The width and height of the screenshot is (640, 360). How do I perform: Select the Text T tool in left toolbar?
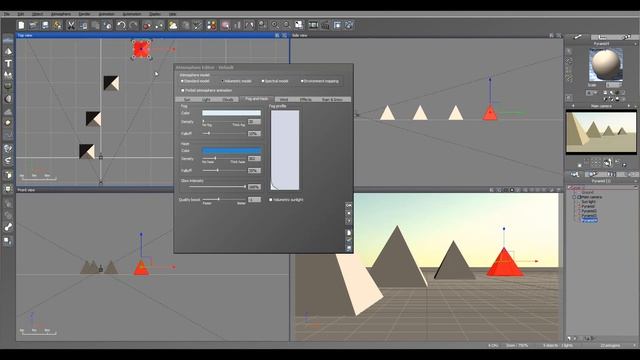coord(8,63)
